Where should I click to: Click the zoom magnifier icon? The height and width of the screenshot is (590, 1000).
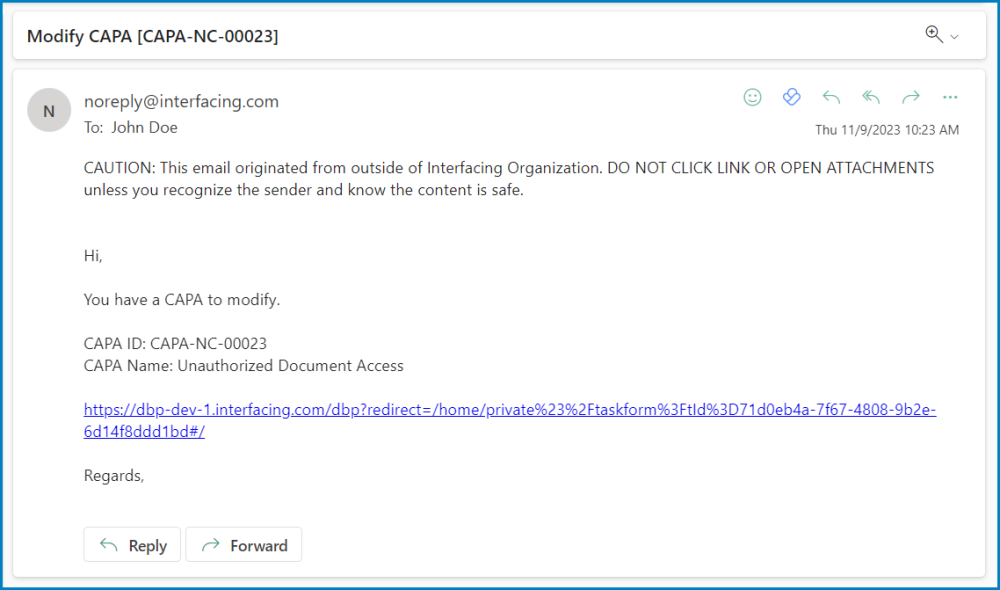tap(934, 34)
